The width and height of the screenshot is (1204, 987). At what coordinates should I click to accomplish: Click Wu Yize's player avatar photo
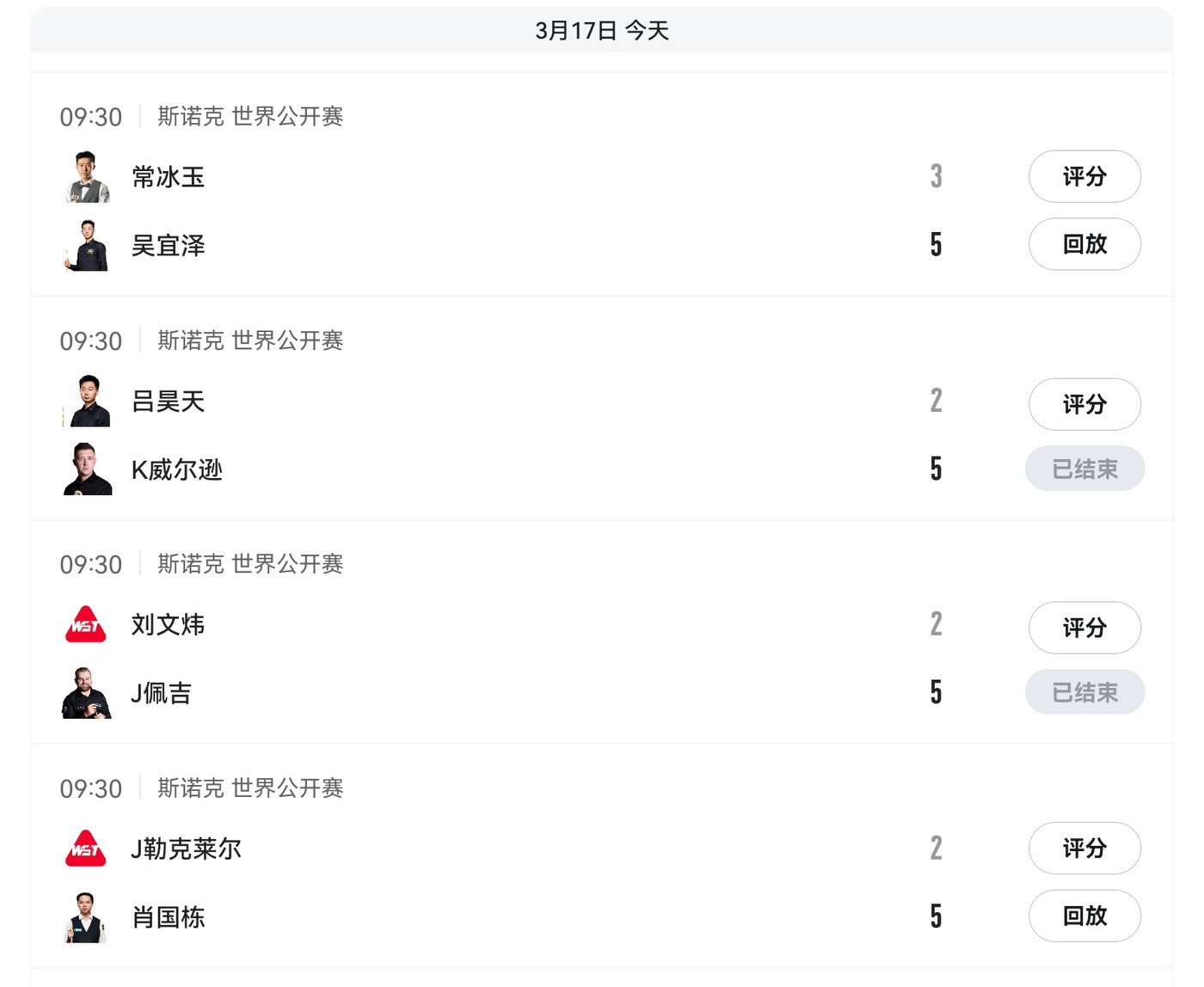(x=87, y=246)
